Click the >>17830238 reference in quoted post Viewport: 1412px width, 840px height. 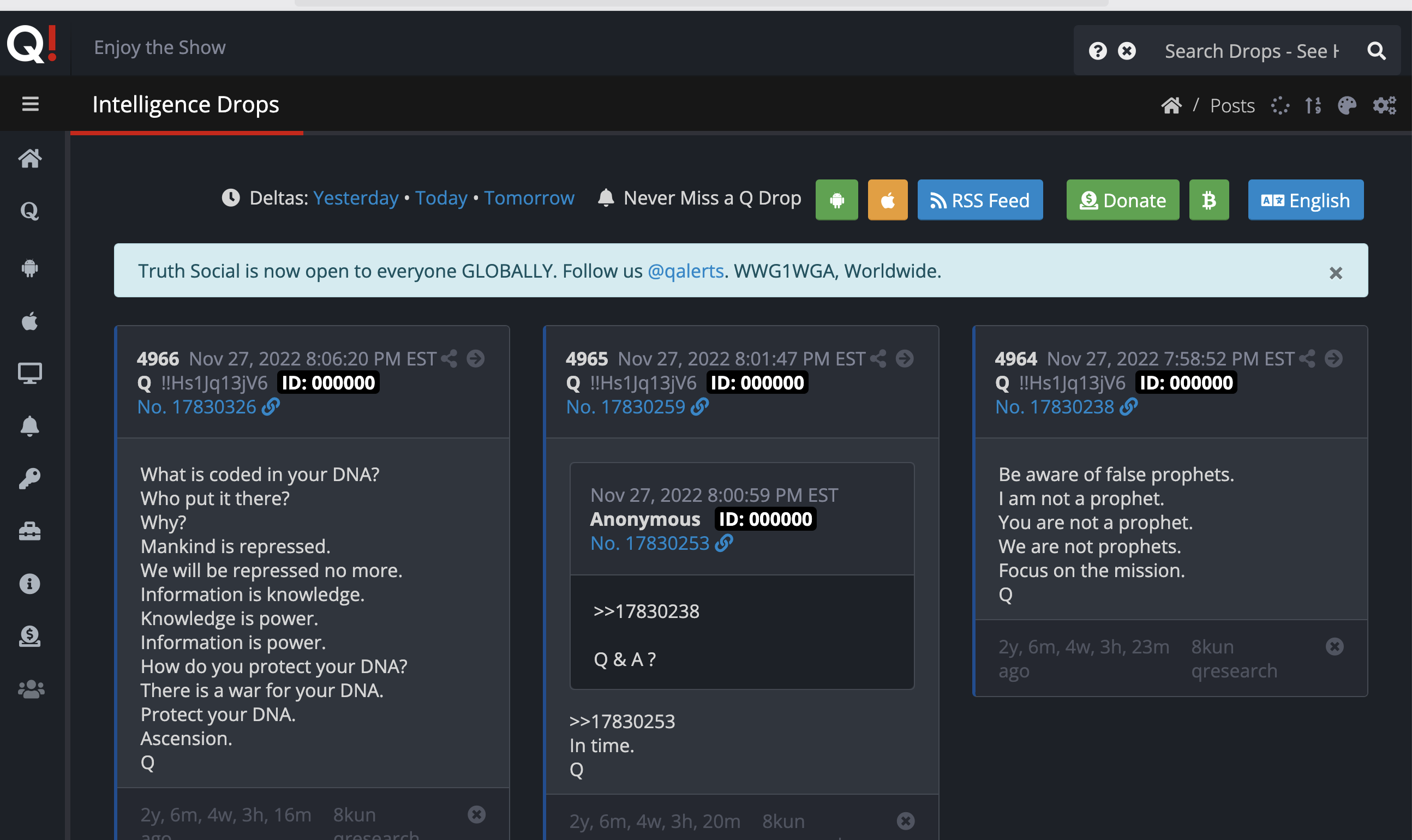[646, 611]
